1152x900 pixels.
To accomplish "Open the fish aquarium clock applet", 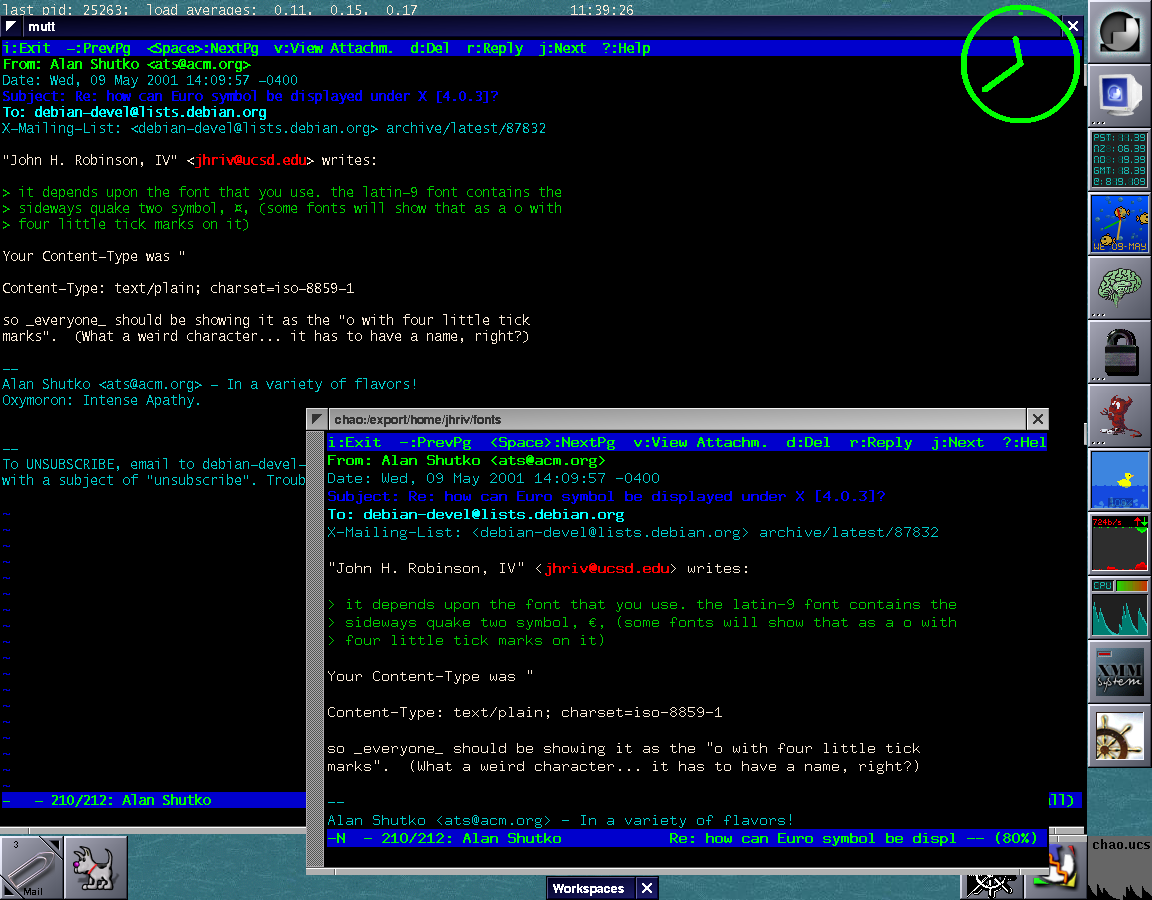I will 1119,223.
